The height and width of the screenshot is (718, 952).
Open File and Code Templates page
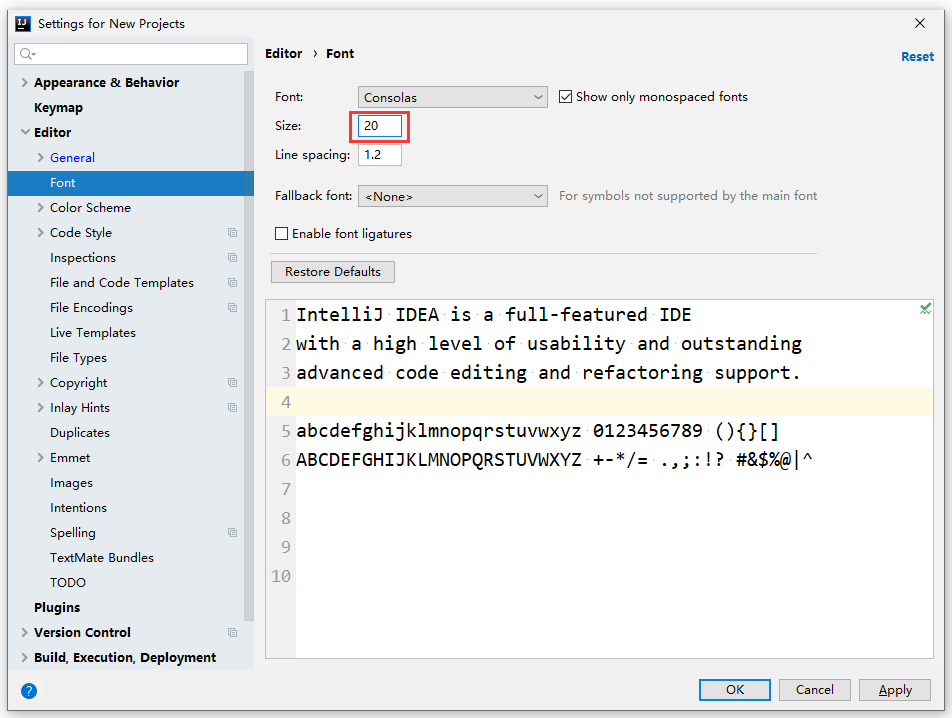[121, 282]
